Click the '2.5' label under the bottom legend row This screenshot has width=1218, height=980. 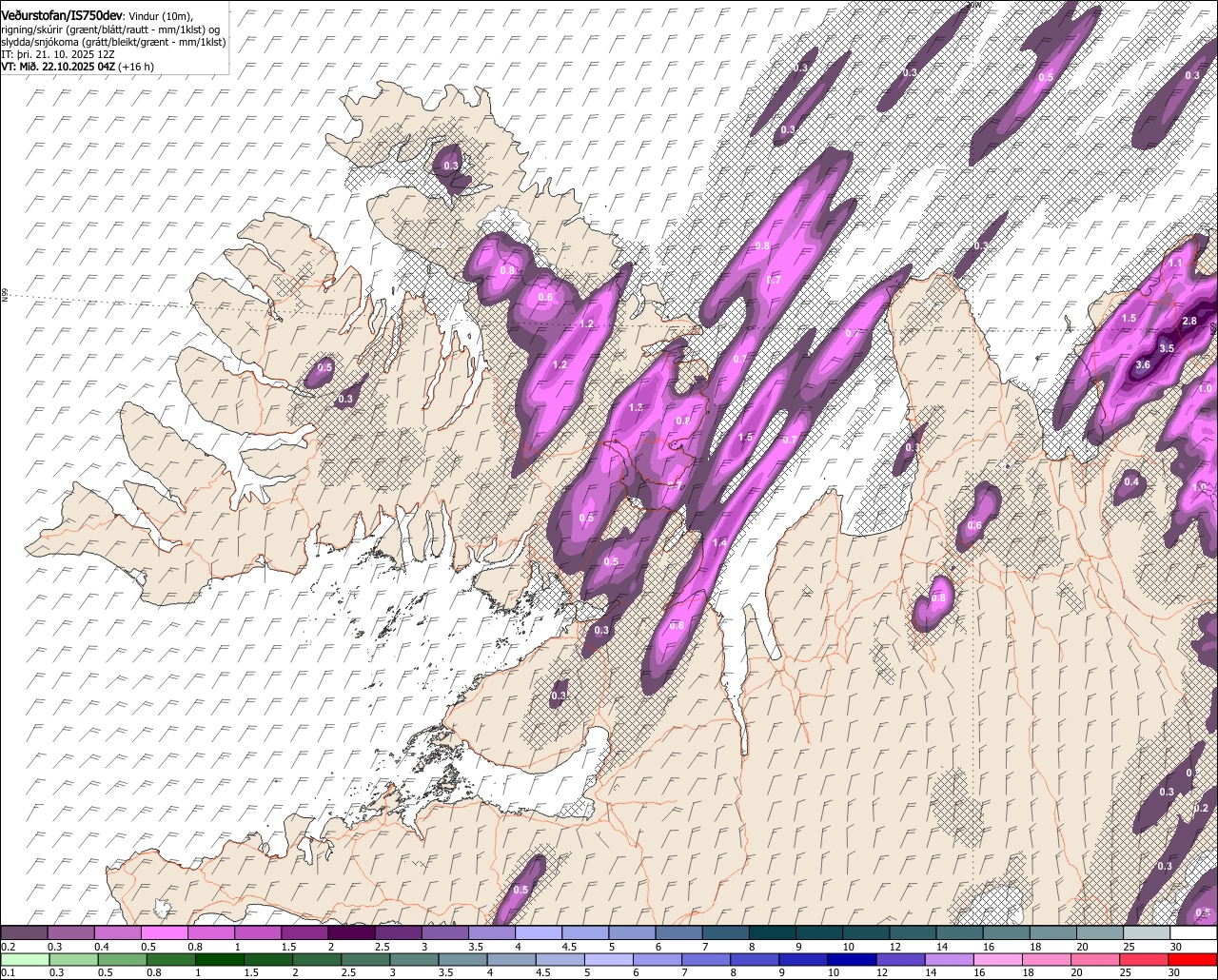coord(349,972)
